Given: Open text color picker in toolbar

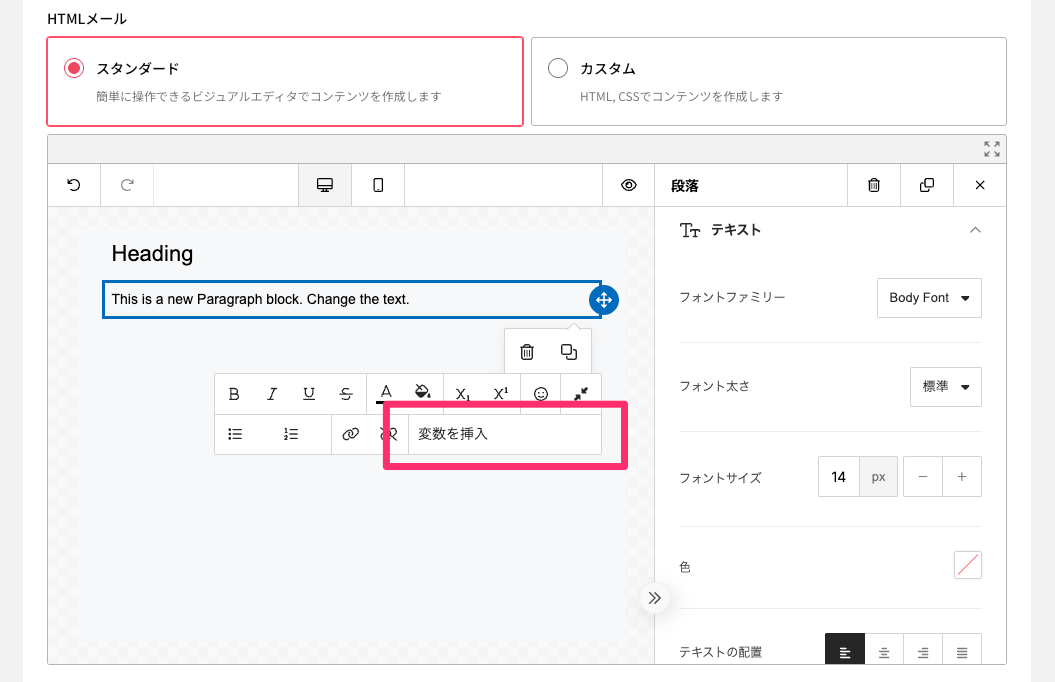Looking at the screenshot, I should coord(386,393).
